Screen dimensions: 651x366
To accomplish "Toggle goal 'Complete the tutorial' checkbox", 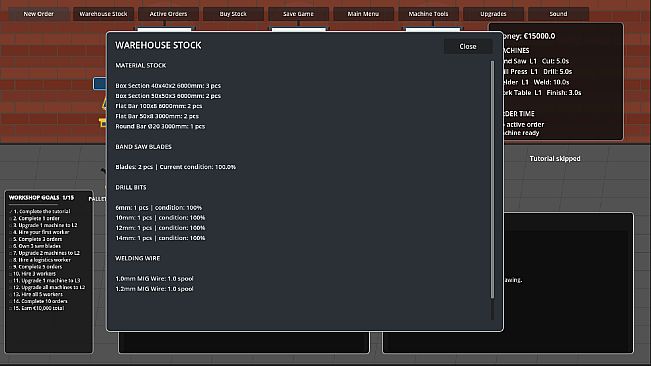I will tap(11, 211).
